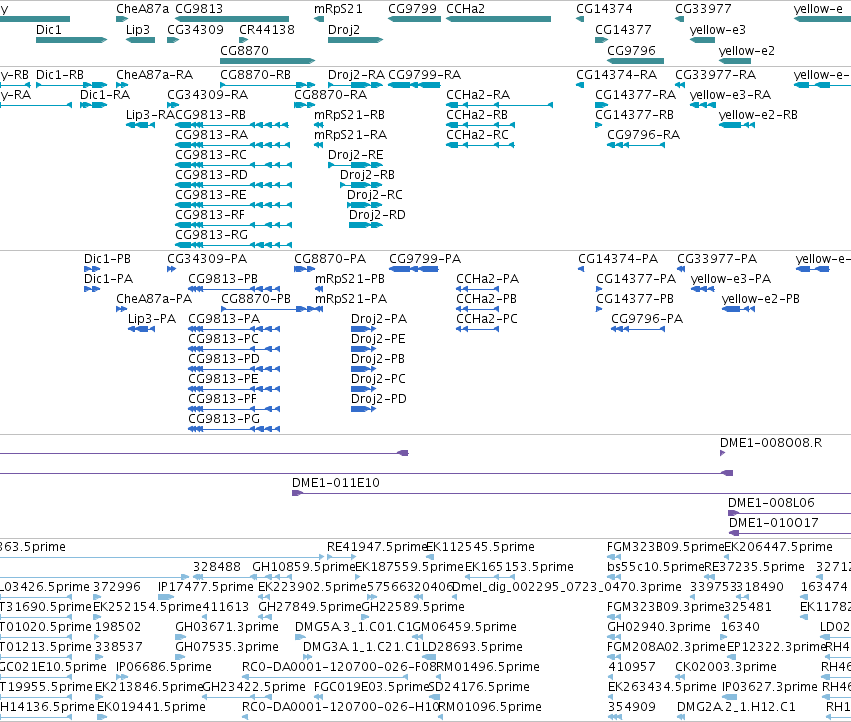The width and height of the screenshot is (851, 722).
Task: Select transcript CG9813-RD
Action: click(211, 175)
